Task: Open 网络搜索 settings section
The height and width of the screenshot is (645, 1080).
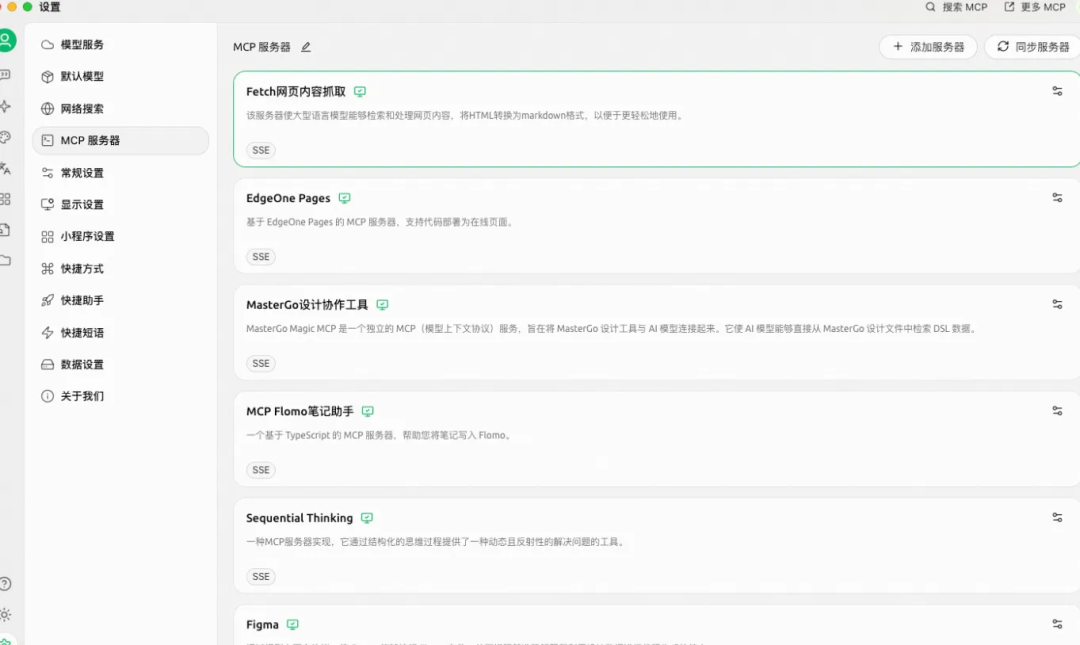Action: pyautogui.click(x=121, y=109)
